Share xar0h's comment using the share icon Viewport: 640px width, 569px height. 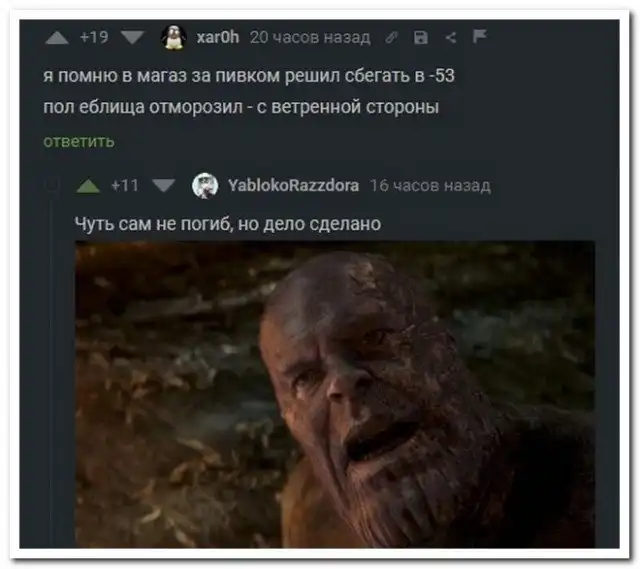[x=451, y=38]
